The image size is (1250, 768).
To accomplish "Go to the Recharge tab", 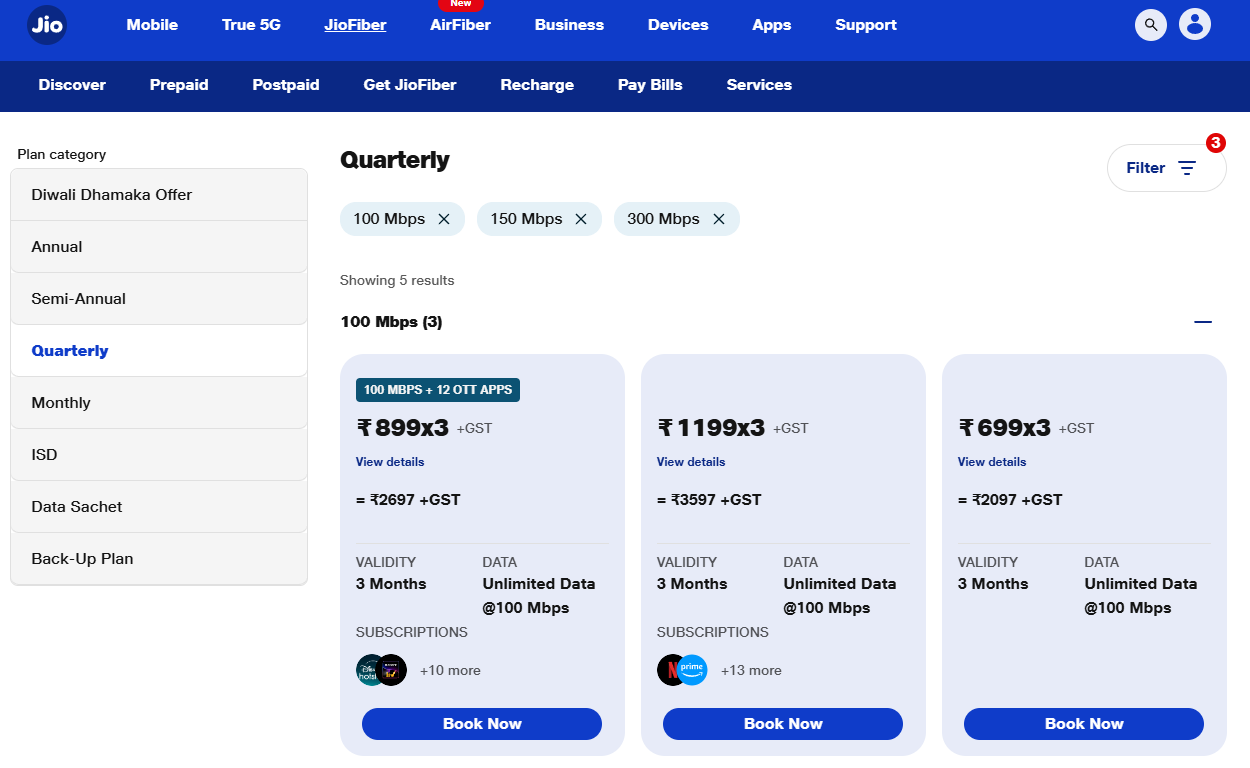I will [x=537, y=85].
